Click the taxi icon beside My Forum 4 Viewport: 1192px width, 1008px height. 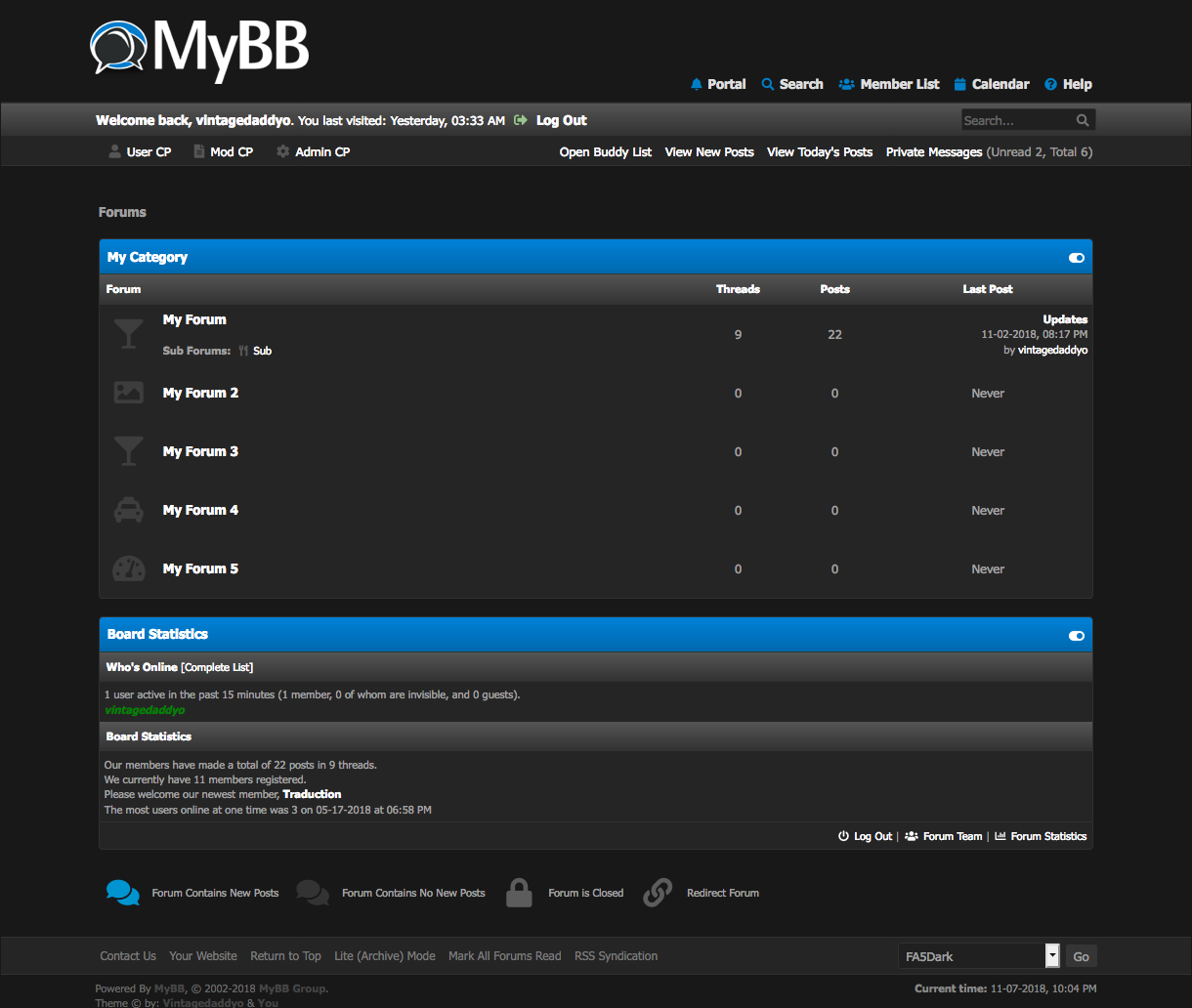point(128,510)
